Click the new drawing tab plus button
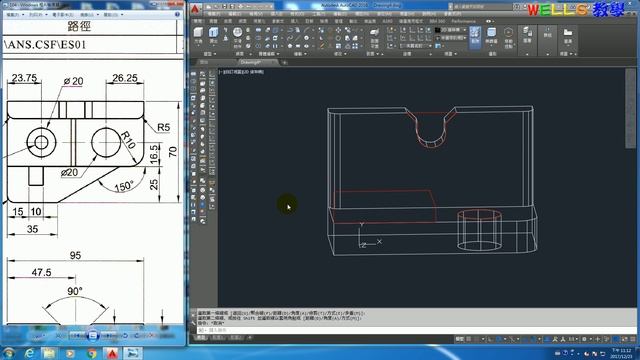This screenshot has width=640, height=360. [284, 62]
